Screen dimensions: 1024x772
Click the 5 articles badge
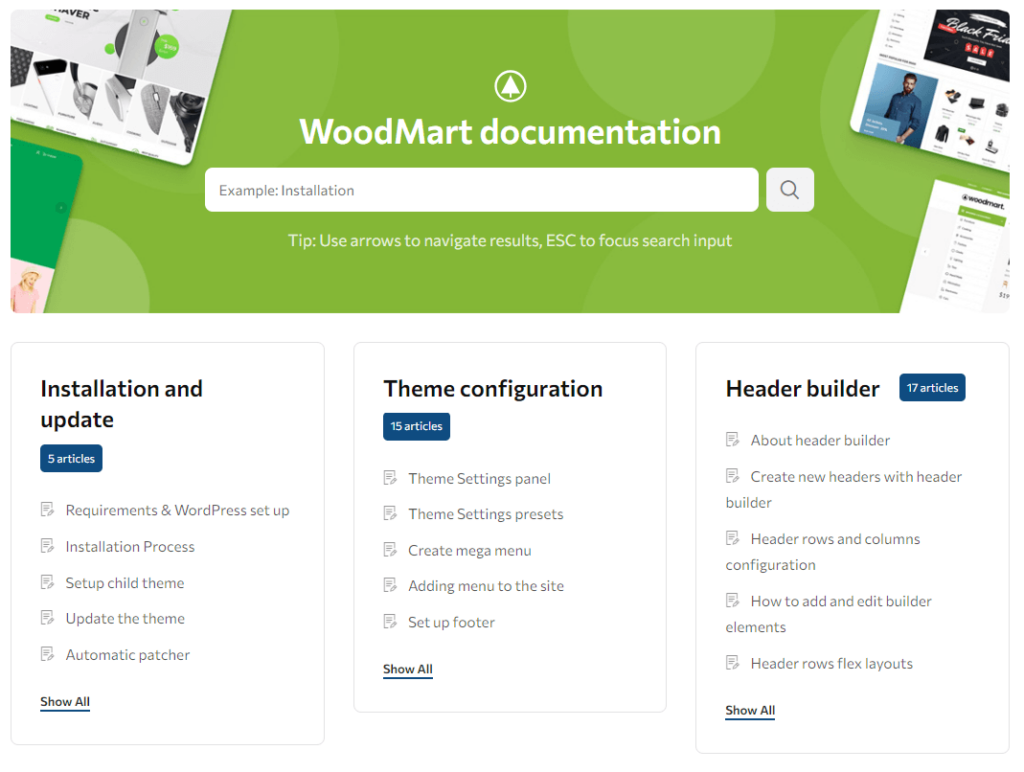[71, 458]
